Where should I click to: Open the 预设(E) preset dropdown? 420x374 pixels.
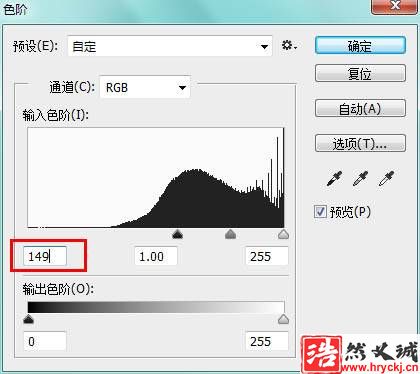click(170, 46)
